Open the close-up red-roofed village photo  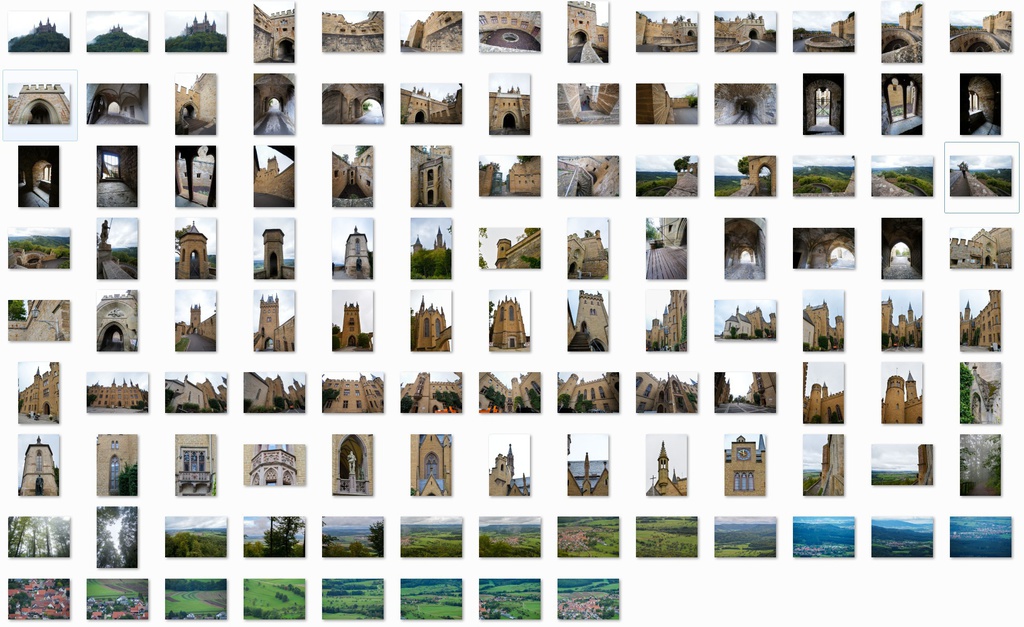tap(39, 599)
